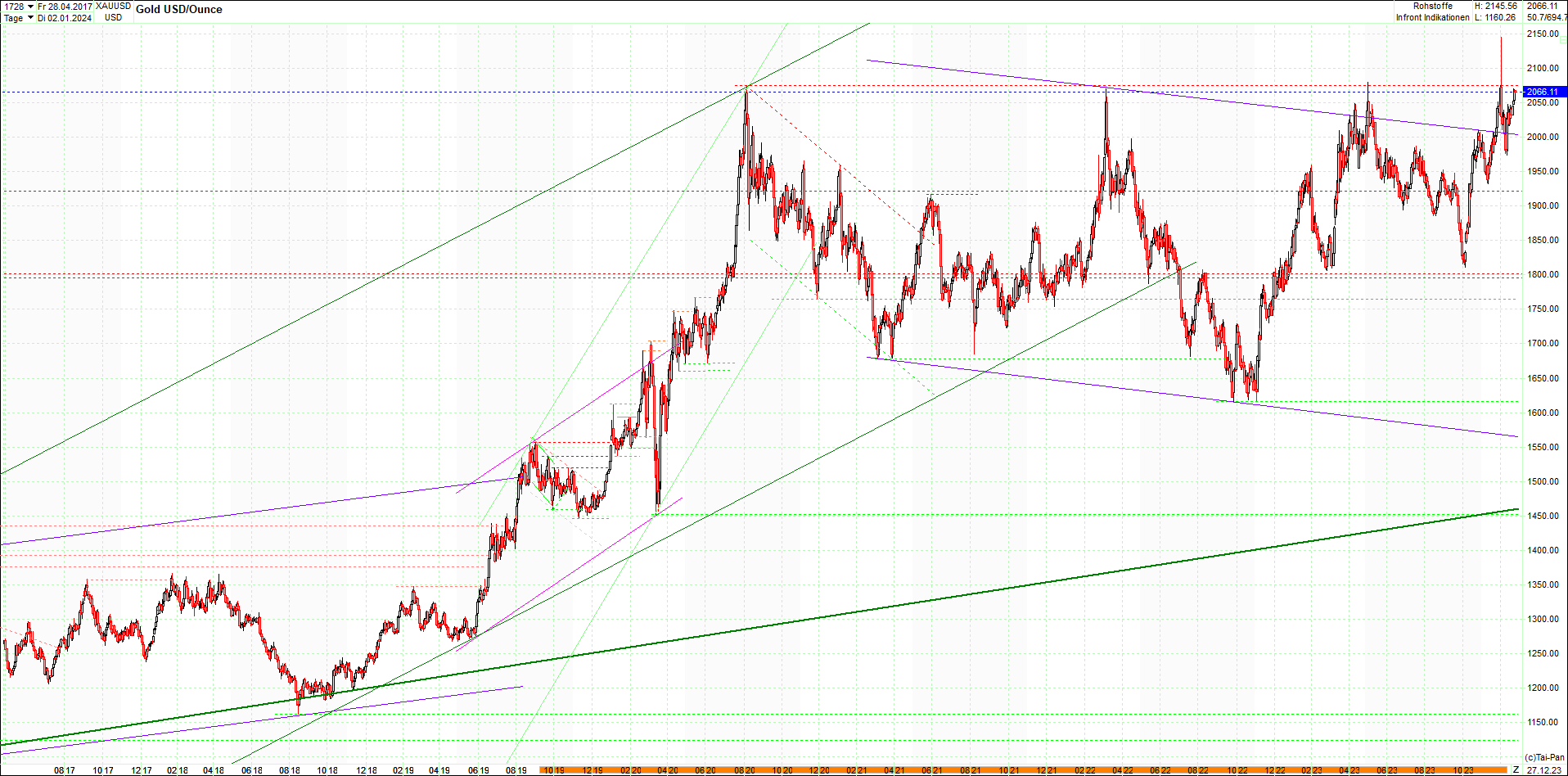Click the Gold USD/Ounce chart title

(178, 10)
